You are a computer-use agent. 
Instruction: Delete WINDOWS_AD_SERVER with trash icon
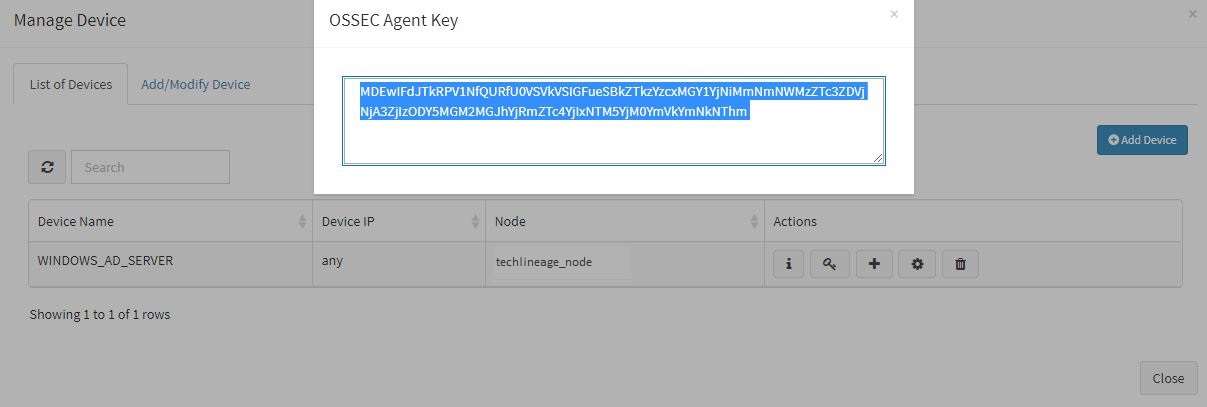point(960,264)
